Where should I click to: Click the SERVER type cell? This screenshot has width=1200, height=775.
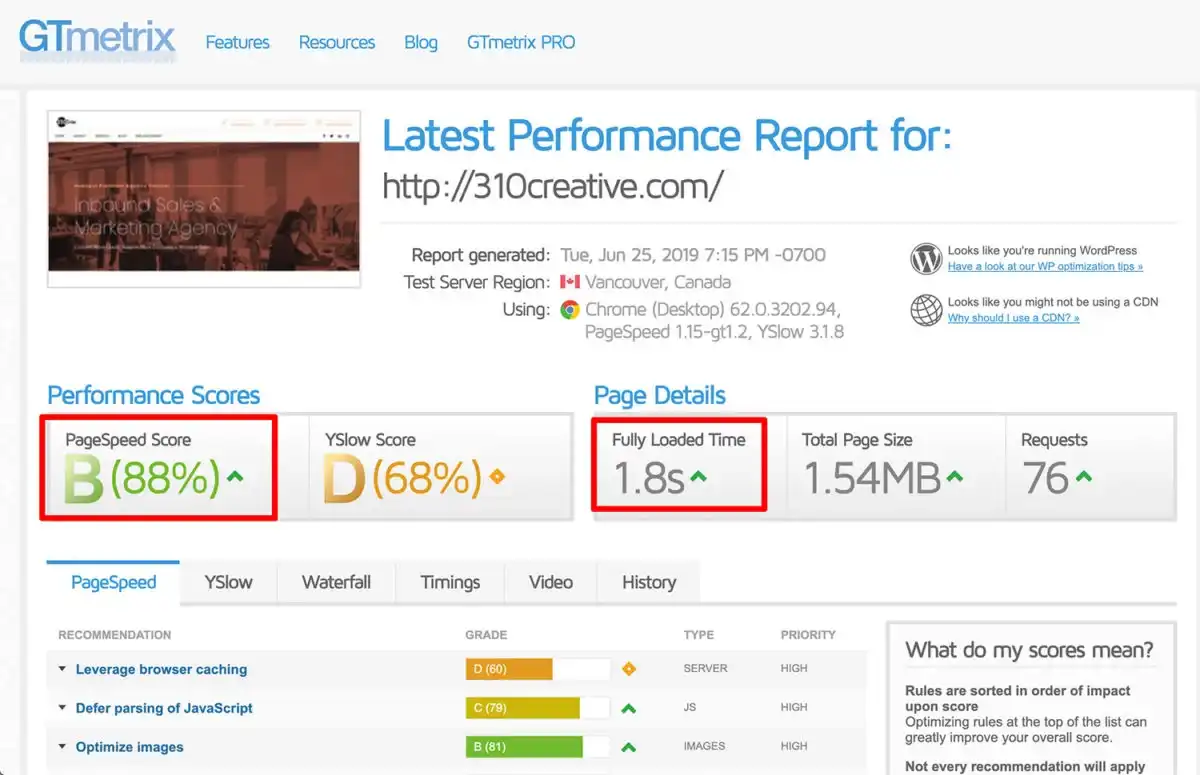click(x=705, y=668)
